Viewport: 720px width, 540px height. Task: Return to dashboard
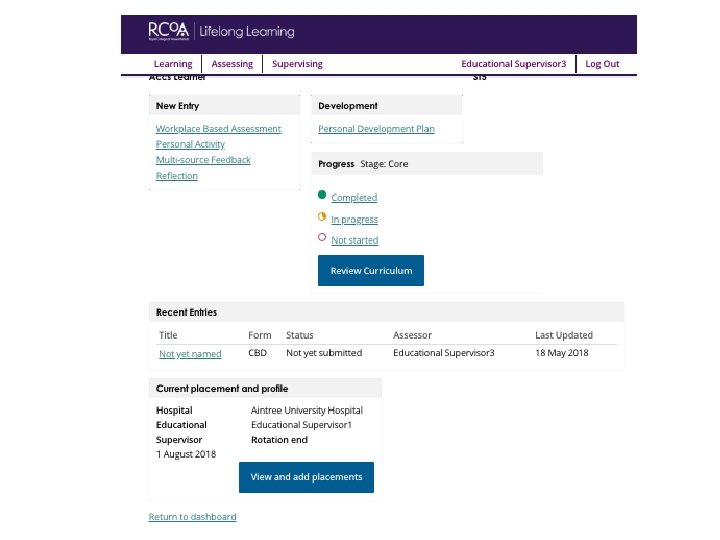(192, 517)
